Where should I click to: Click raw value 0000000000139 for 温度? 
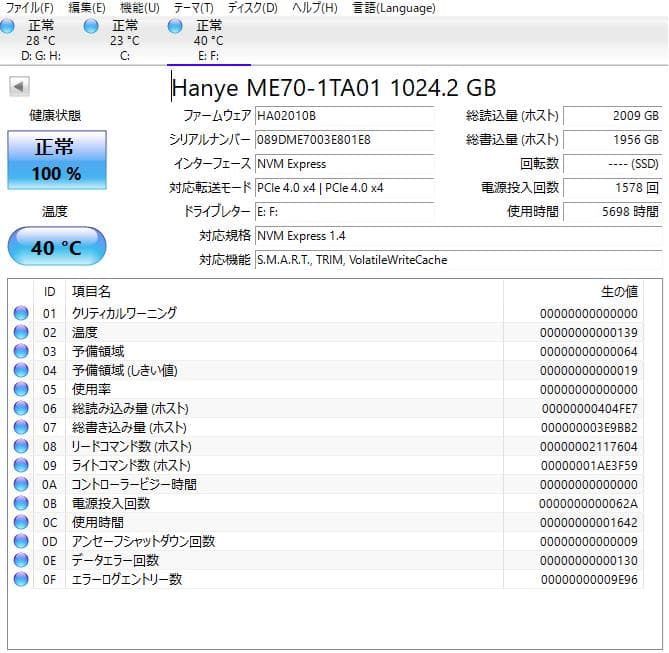tap(589, 332)
